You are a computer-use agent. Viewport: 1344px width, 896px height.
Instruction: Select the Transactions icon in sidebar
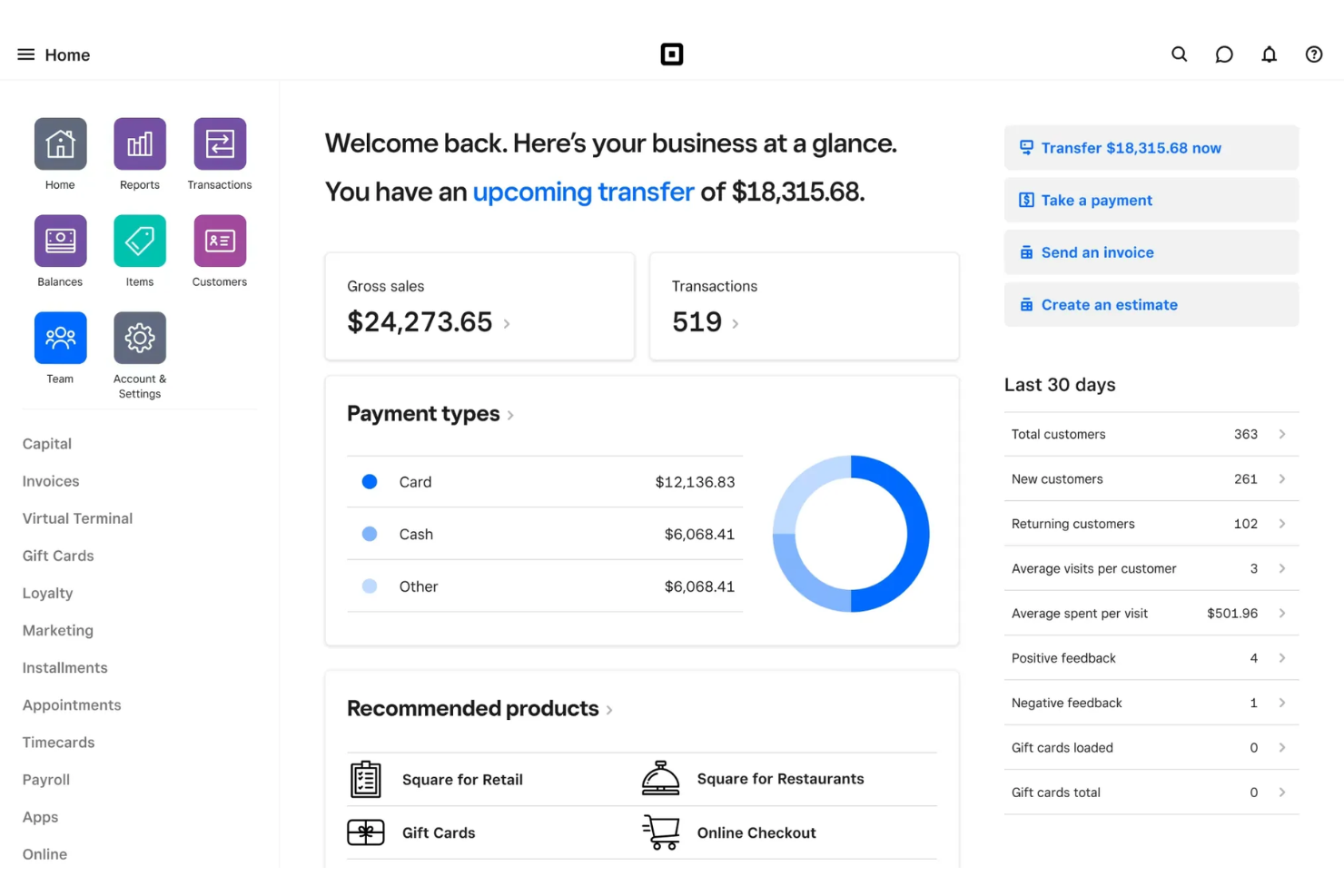(x=219, y=143)
